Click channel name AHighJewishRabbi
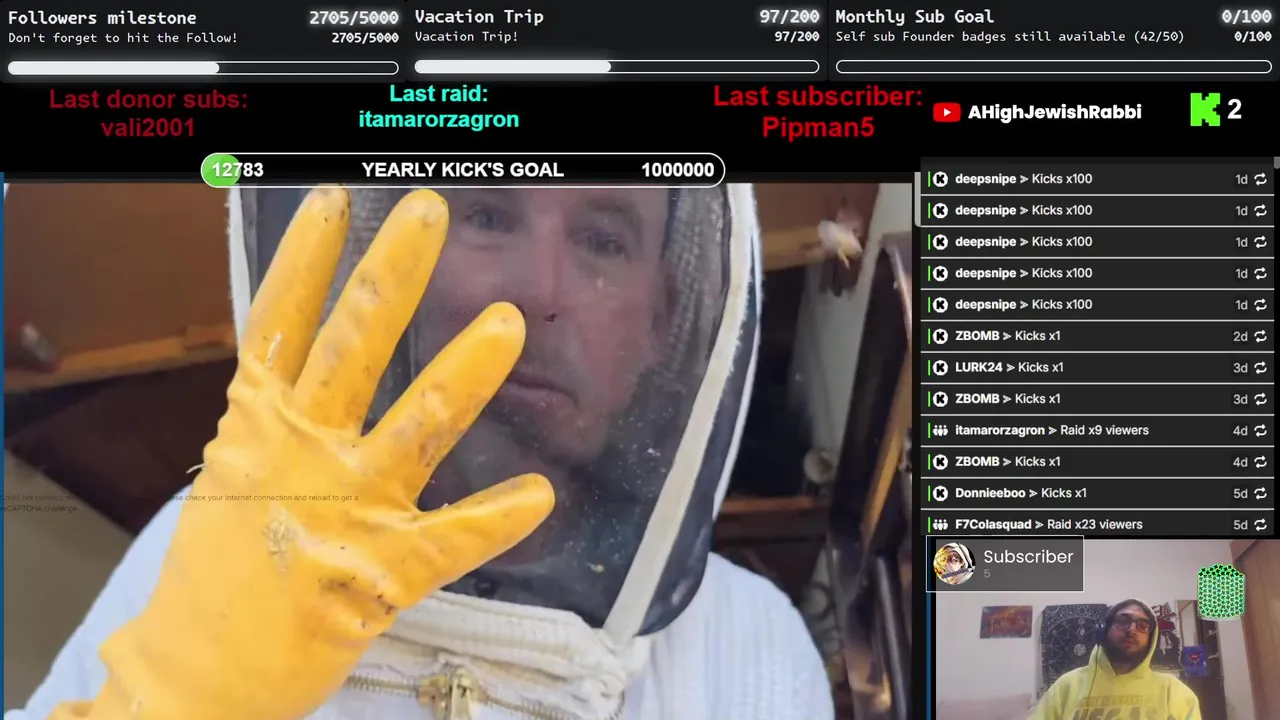This screenshot has width=1280, height=720. (x=1055, y=112)
